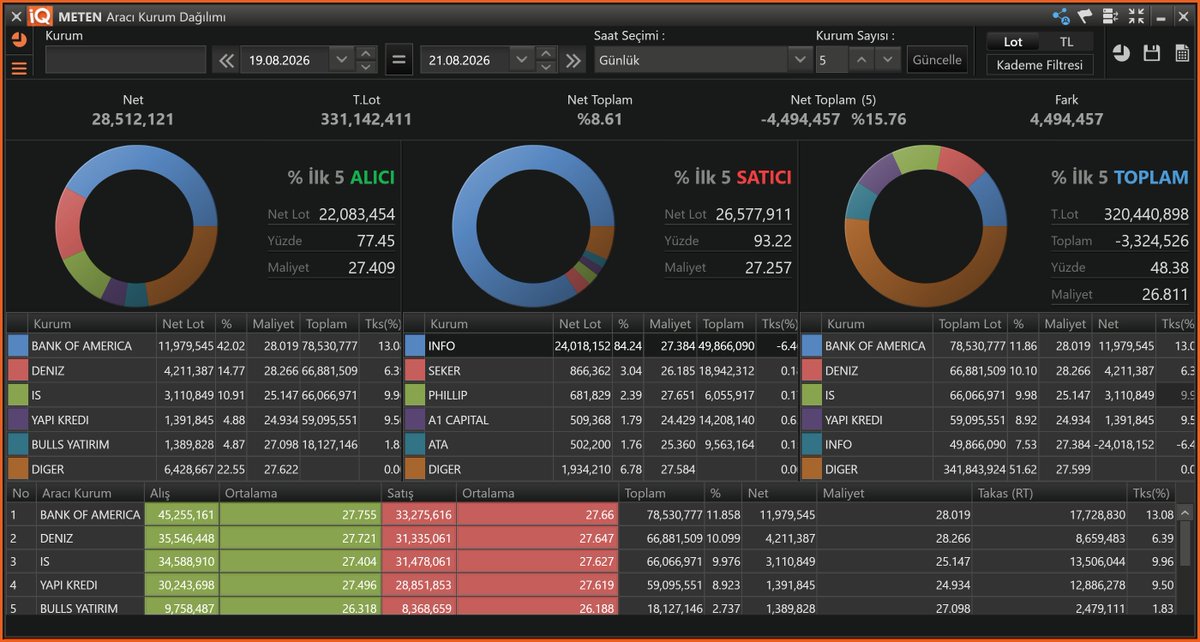Switch to TL unit toggle
Viewport: 1200px width, 642px height.
click(x=1066, y=42)
